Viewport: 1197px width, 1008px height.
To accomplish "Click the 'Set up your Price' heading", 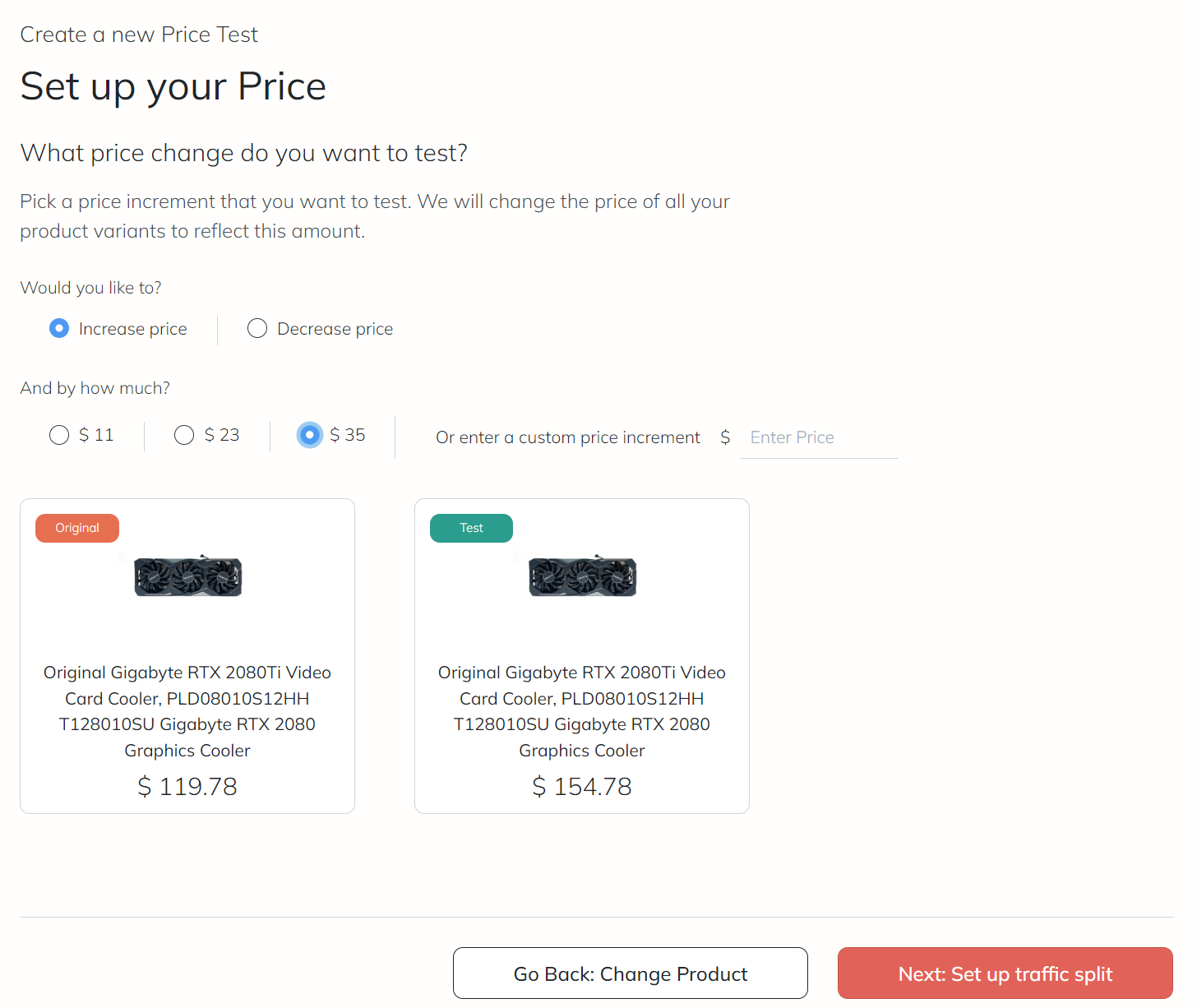I will pyautogui.click(x=173, y=86).
